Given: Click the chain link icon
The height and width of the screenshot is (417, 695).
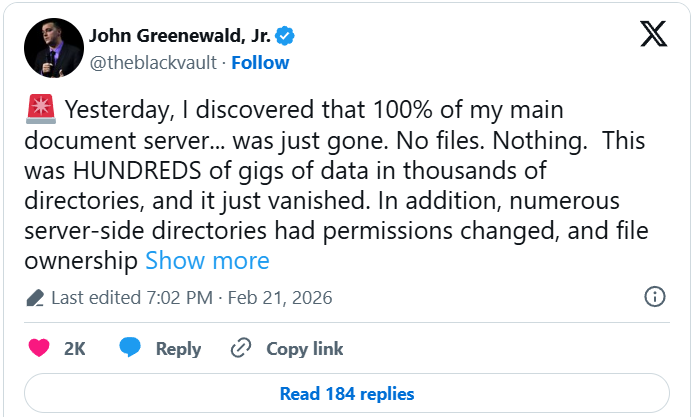Looking at the screenshot, I should (240, 348).
